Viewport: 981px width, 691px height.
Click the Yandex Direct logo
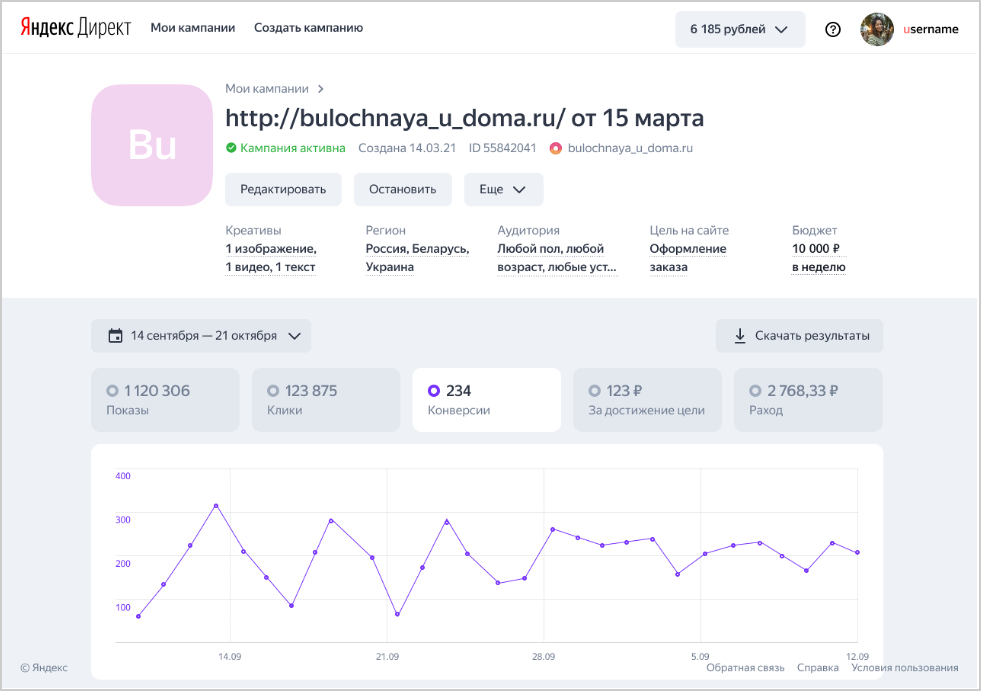76,28
